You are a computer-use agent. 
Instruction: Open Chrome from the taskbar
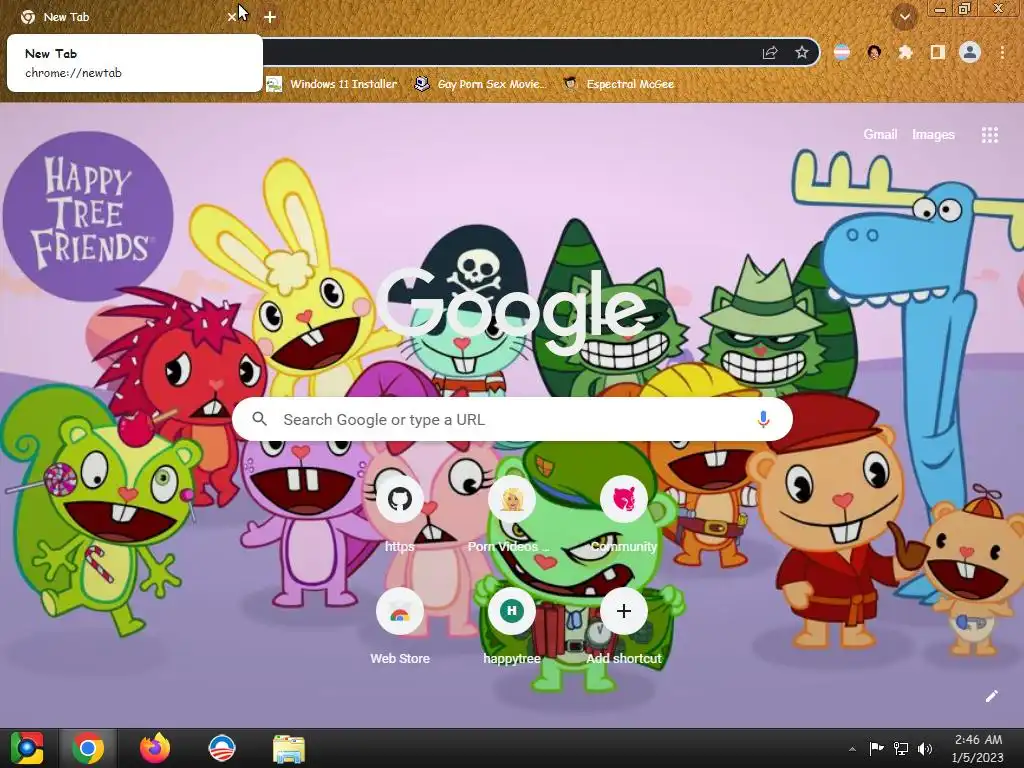point(88,748)
